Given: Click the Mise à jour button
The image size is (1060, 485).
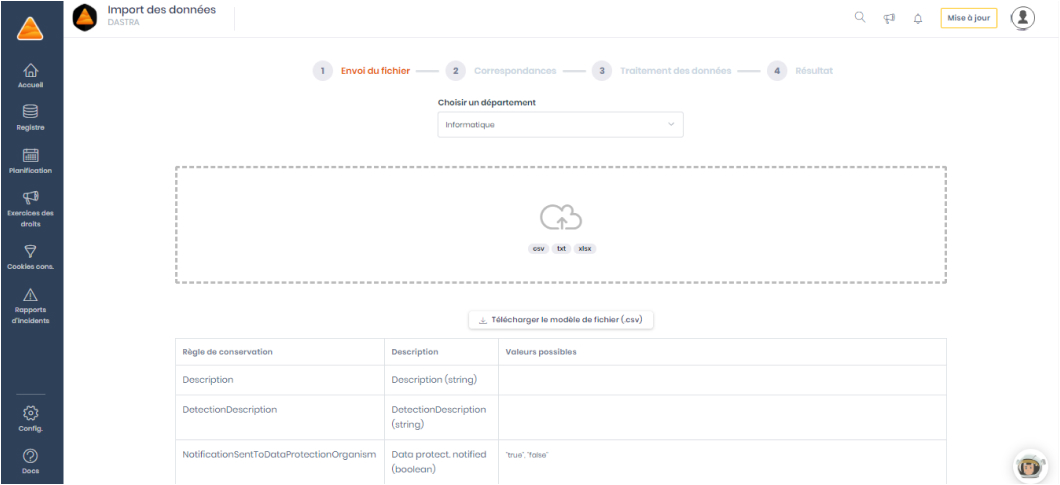Looking at the screenshot, I should (x=968, y=18).
